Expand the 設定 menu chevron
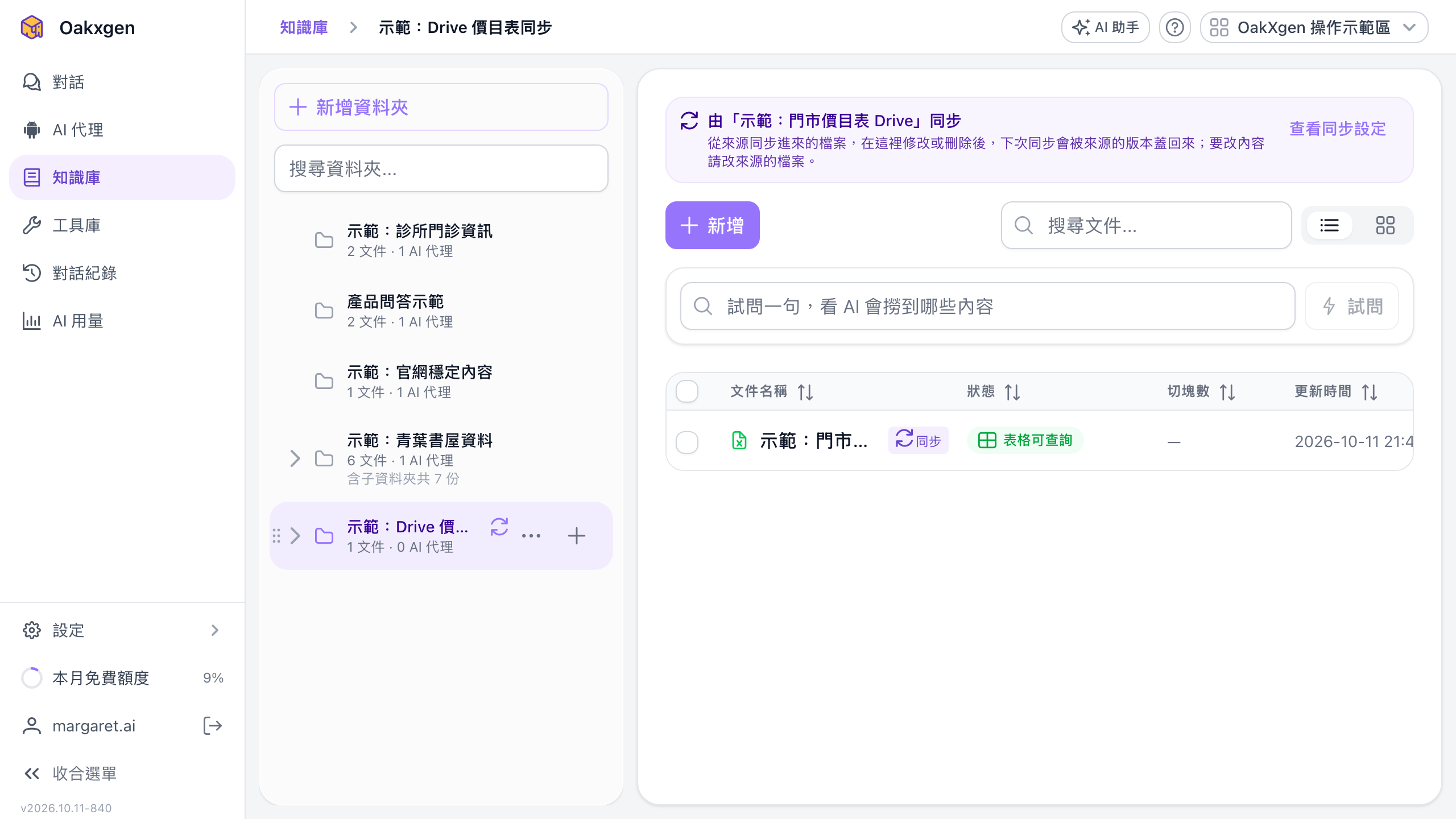Viewport: 1456px width, 819px height. point(215,630)
